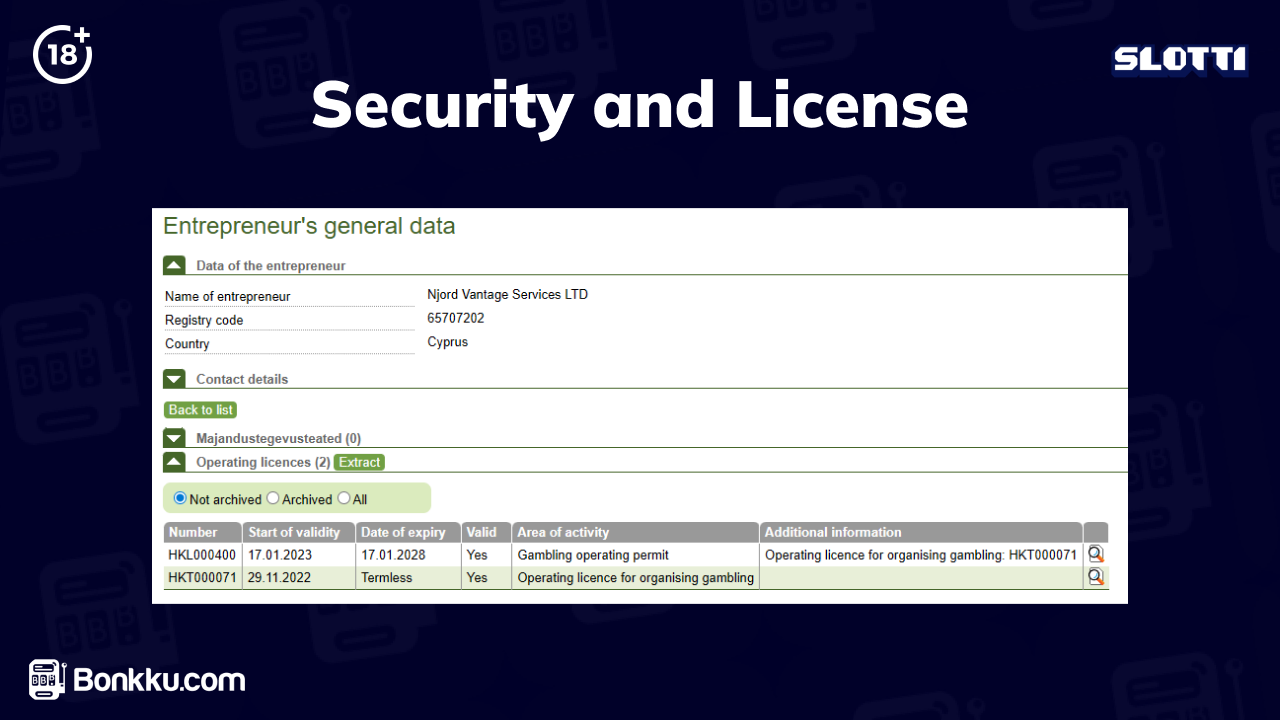Click Yes in the HKL000400 row

click(477, 554)
